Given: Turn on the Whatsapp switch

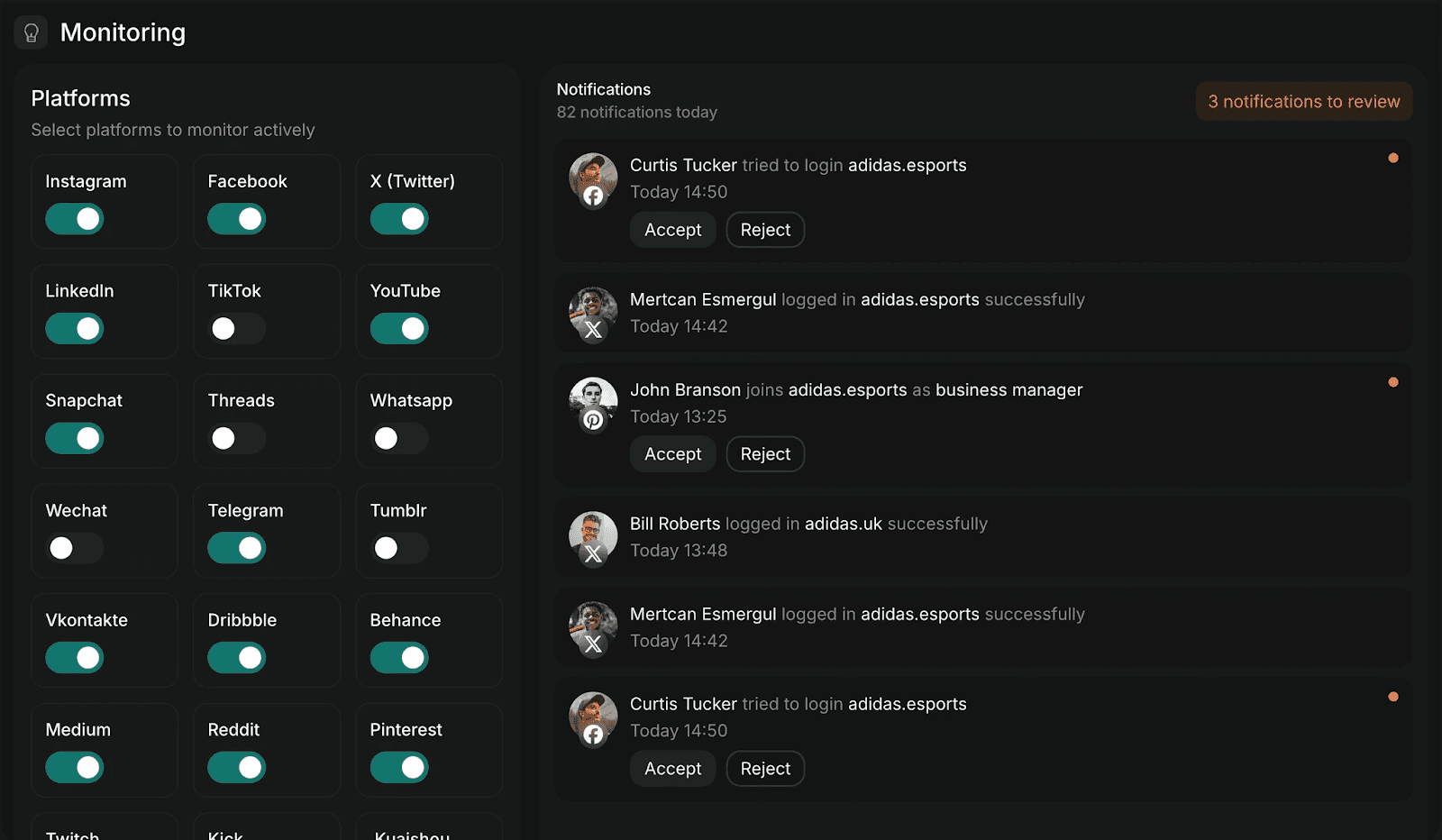Looking at the screenshot, I should 399,439.
